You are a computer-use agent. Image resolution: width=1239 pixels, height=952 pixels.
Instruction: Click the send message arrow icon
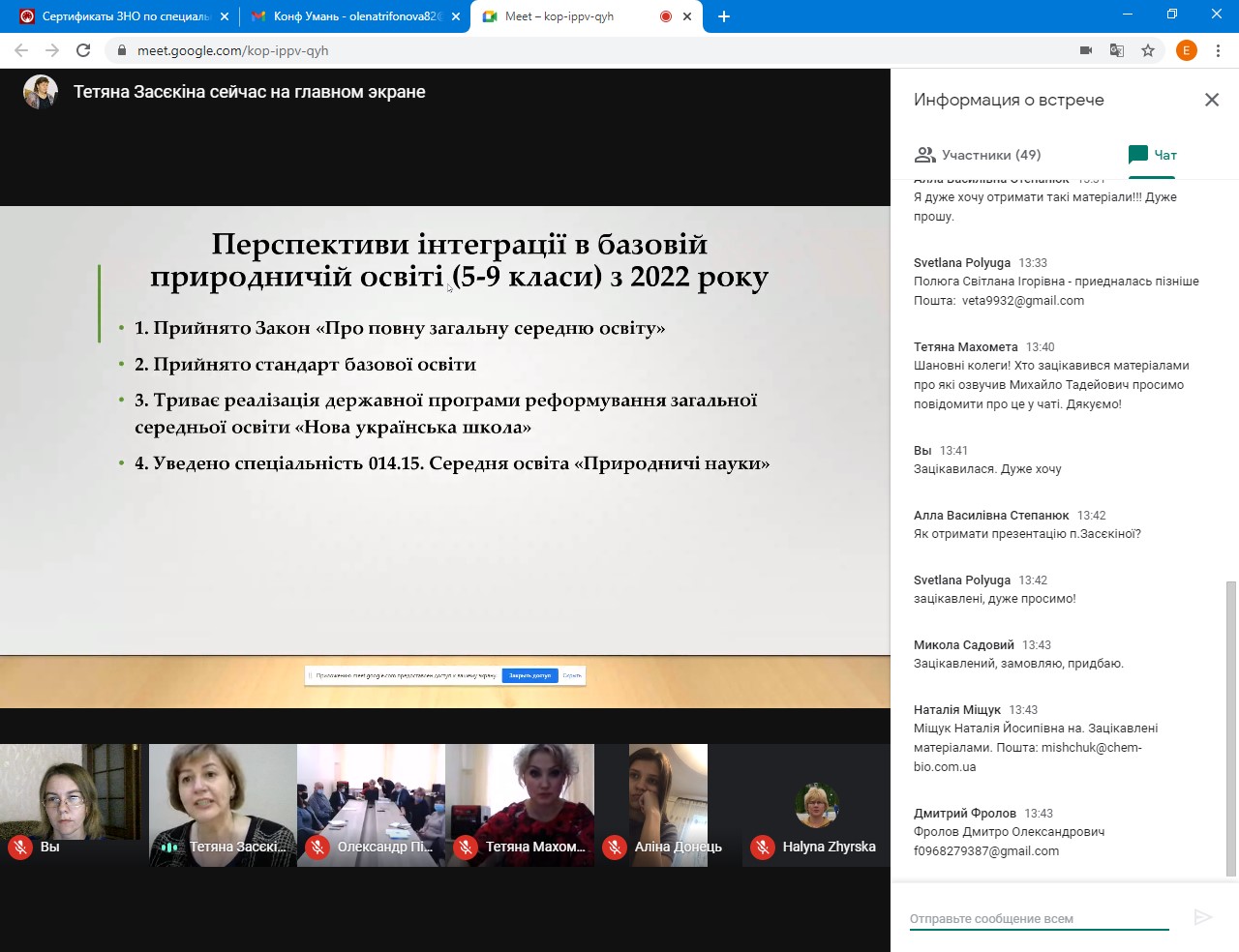point(1203,917)
